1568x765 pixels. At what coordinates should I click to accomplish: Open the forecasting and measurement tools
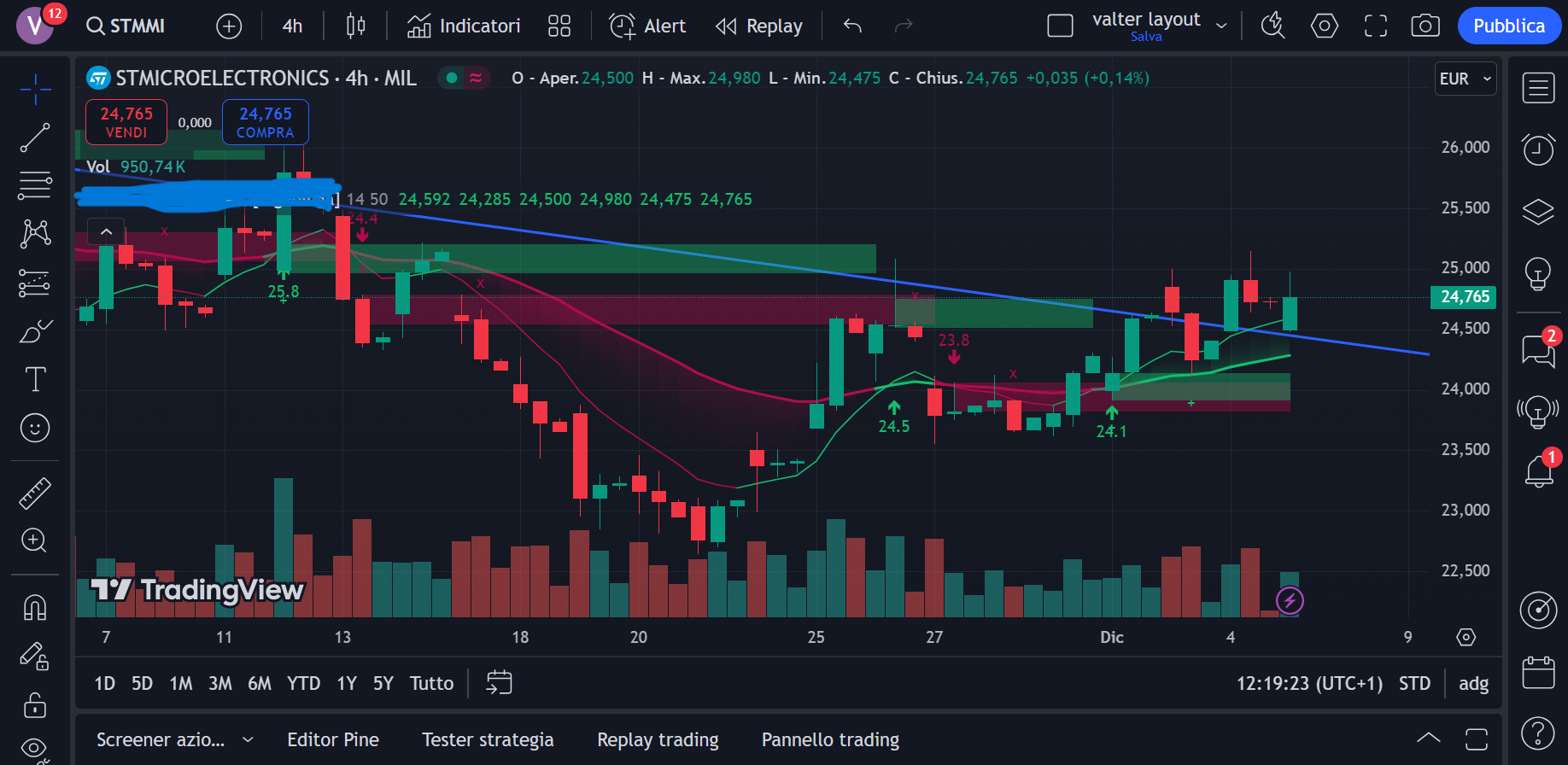coord(35,283)
